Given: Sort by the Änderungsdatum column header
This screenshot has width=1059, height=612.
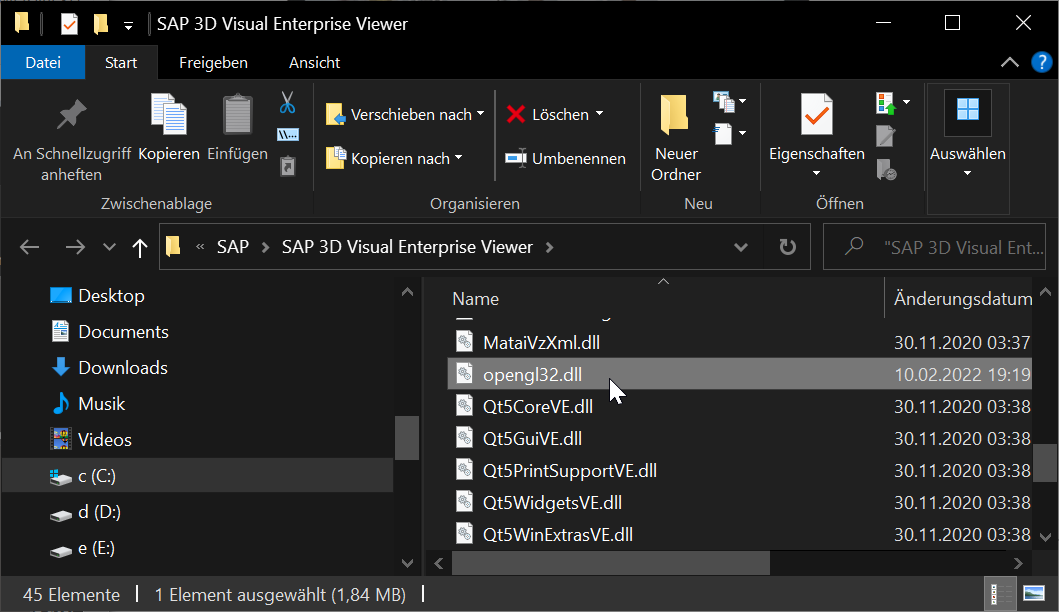Looking at the screenshot, I should click(x=962, y=299).
